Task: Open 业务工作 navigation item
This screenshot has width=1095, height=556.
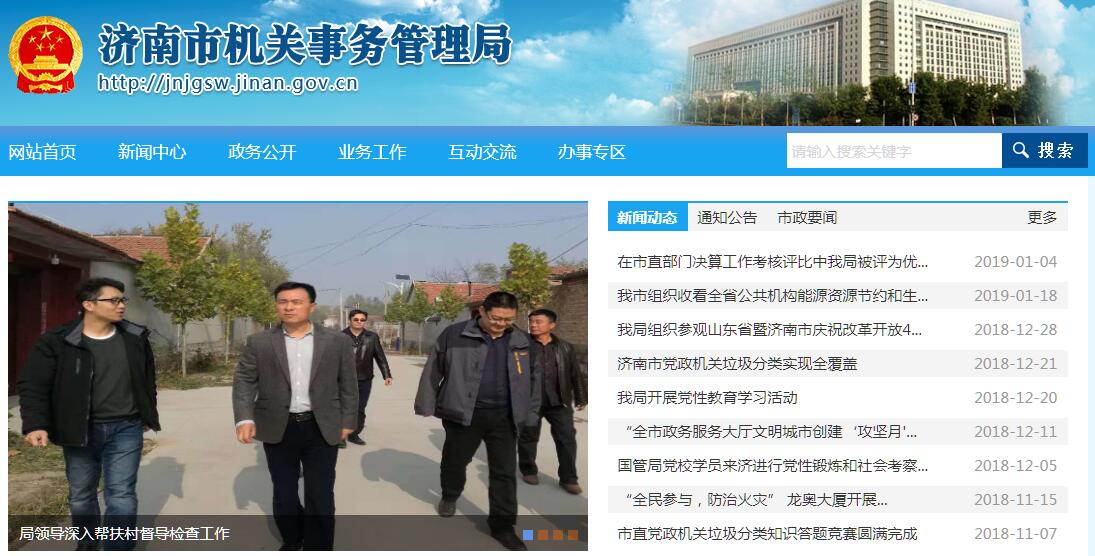Action: point(372,152)
